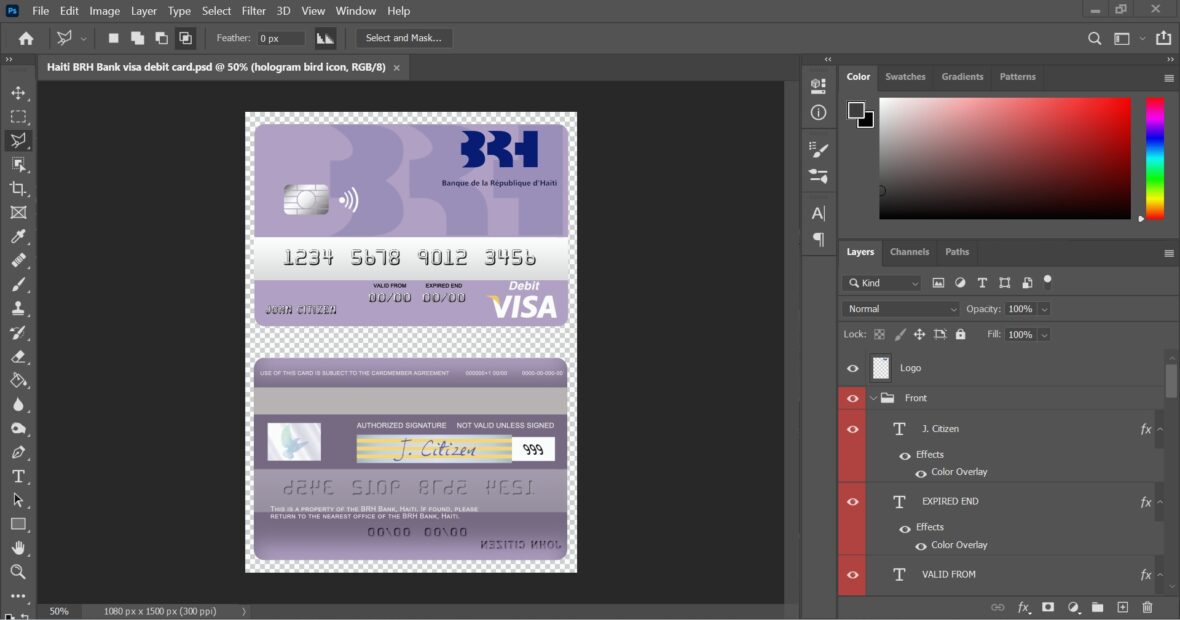
Task: Open the Opacity dropdown arrow
Action: pos(1044,308)
